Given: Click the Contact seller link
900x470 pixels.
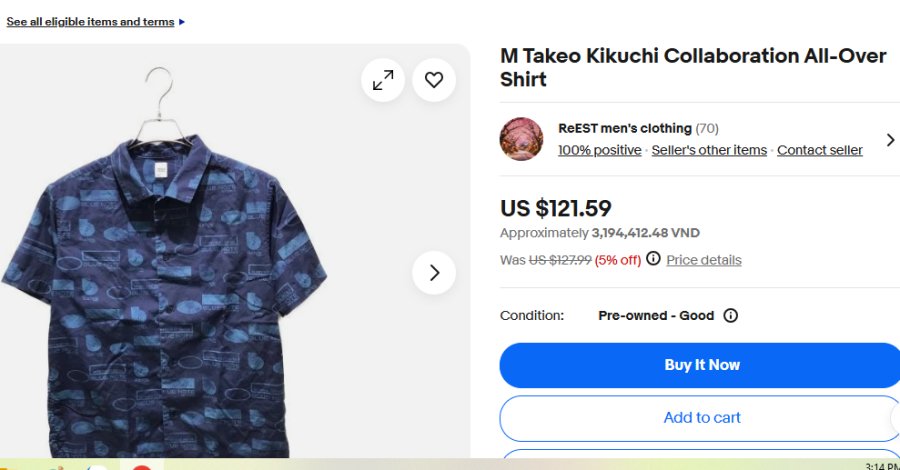Looking at the screenshot, I should (x=819, y=150).
